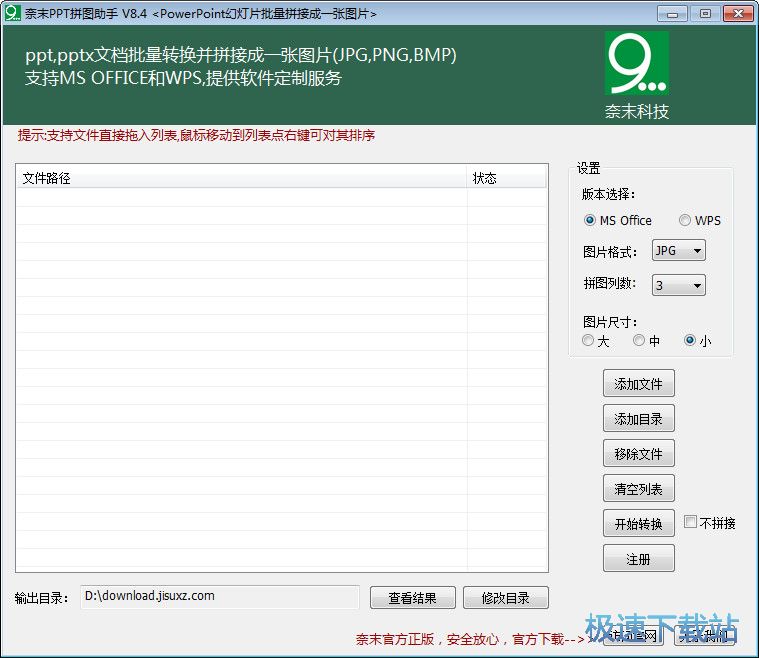759x658 pixels.
Task: Start conversion with 开始转换 button
Action: [639, 524]
